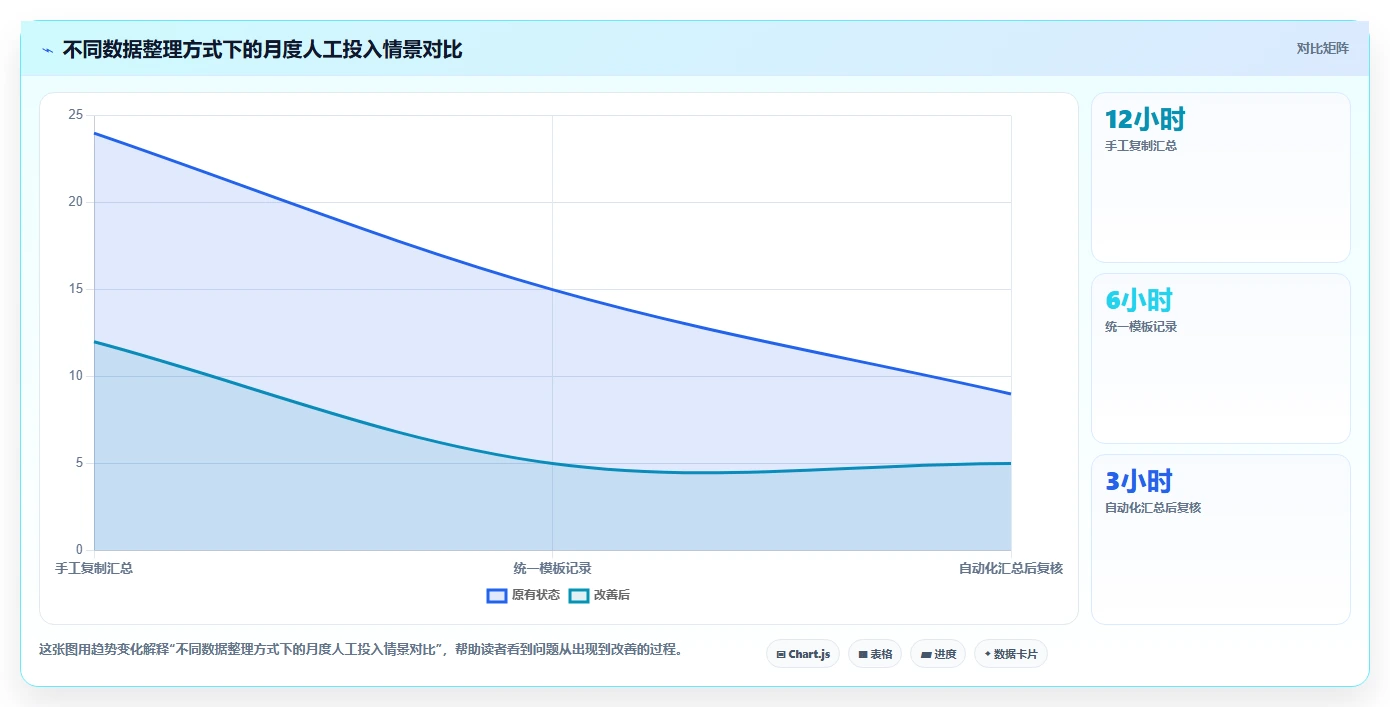
Task: Click the 对比矩阵 label in the header
Action: tap(1322, 49)
